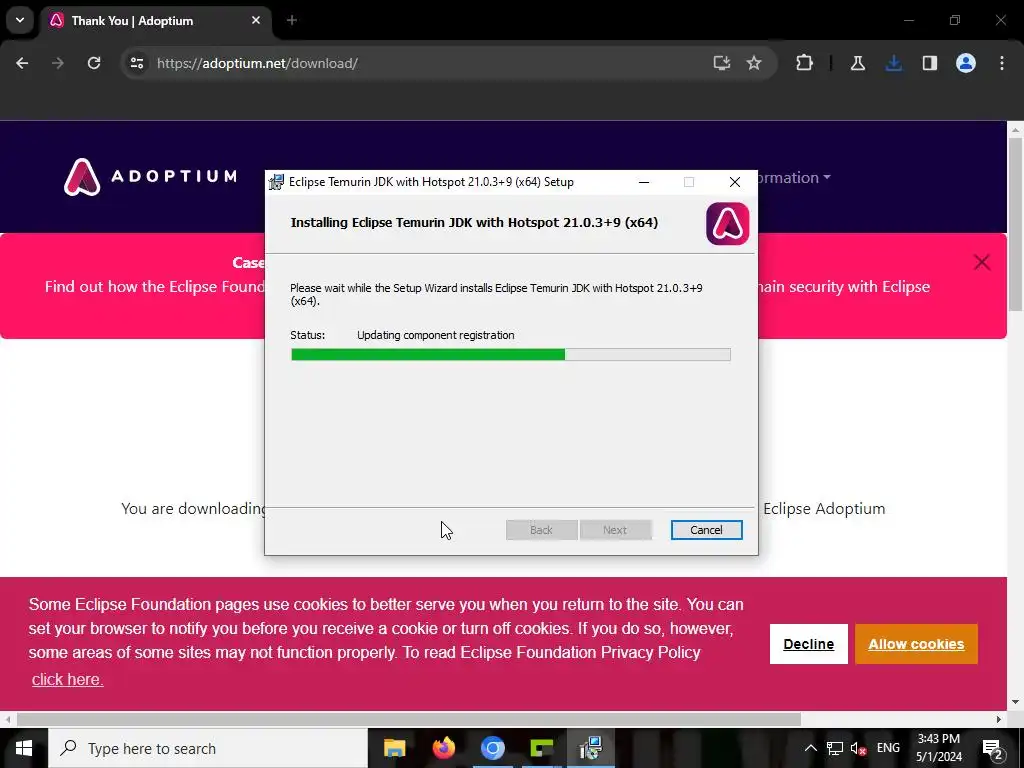Click Cancel in the Setup wizard

pyautogui.click(x=706, y=530)
